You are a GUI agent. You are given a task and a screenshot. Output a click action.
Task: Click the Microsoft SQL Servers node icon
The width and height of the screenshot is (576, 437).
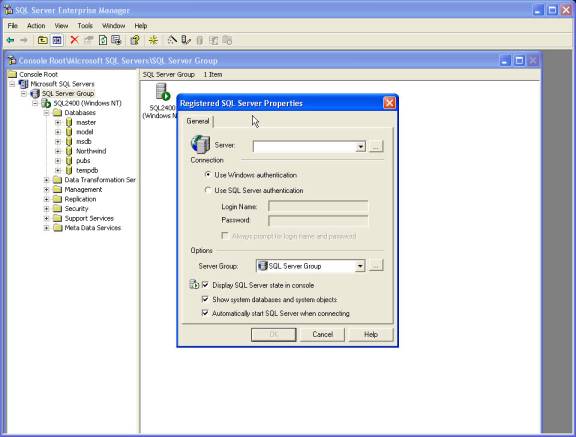click(24, 84)
